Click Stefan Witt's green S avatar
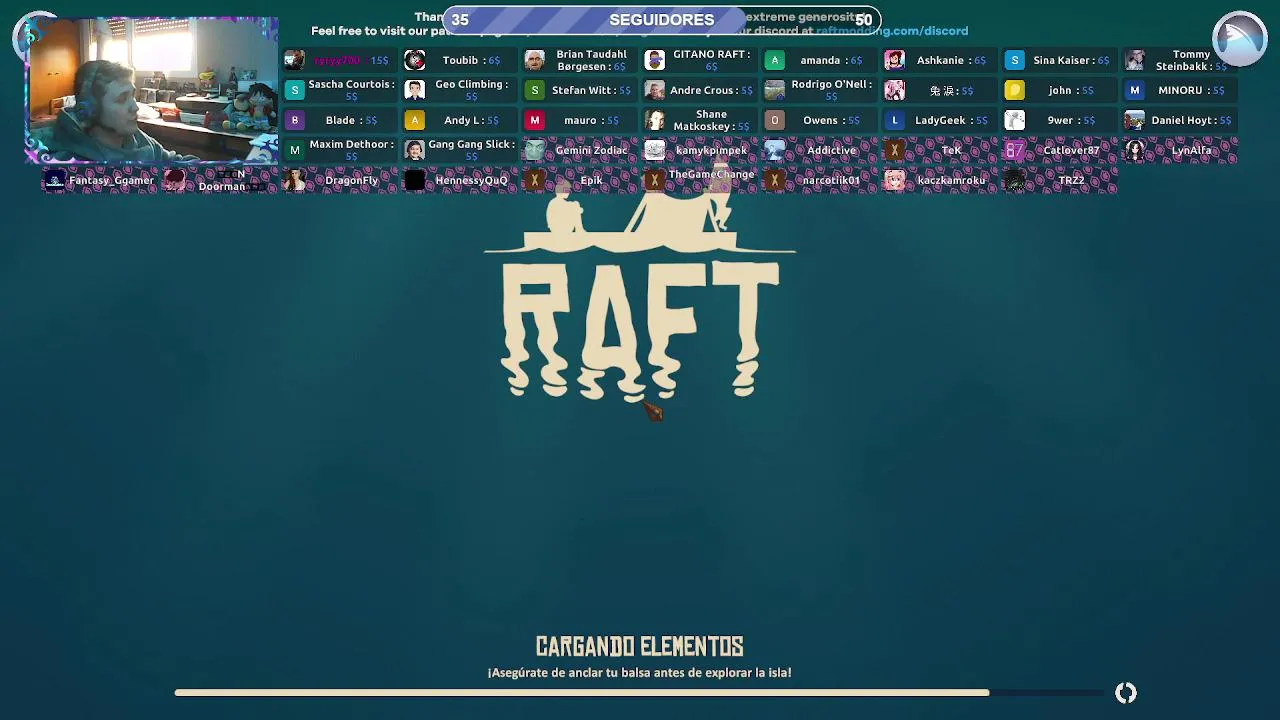The image size is (1280, 720). (535, 90)
